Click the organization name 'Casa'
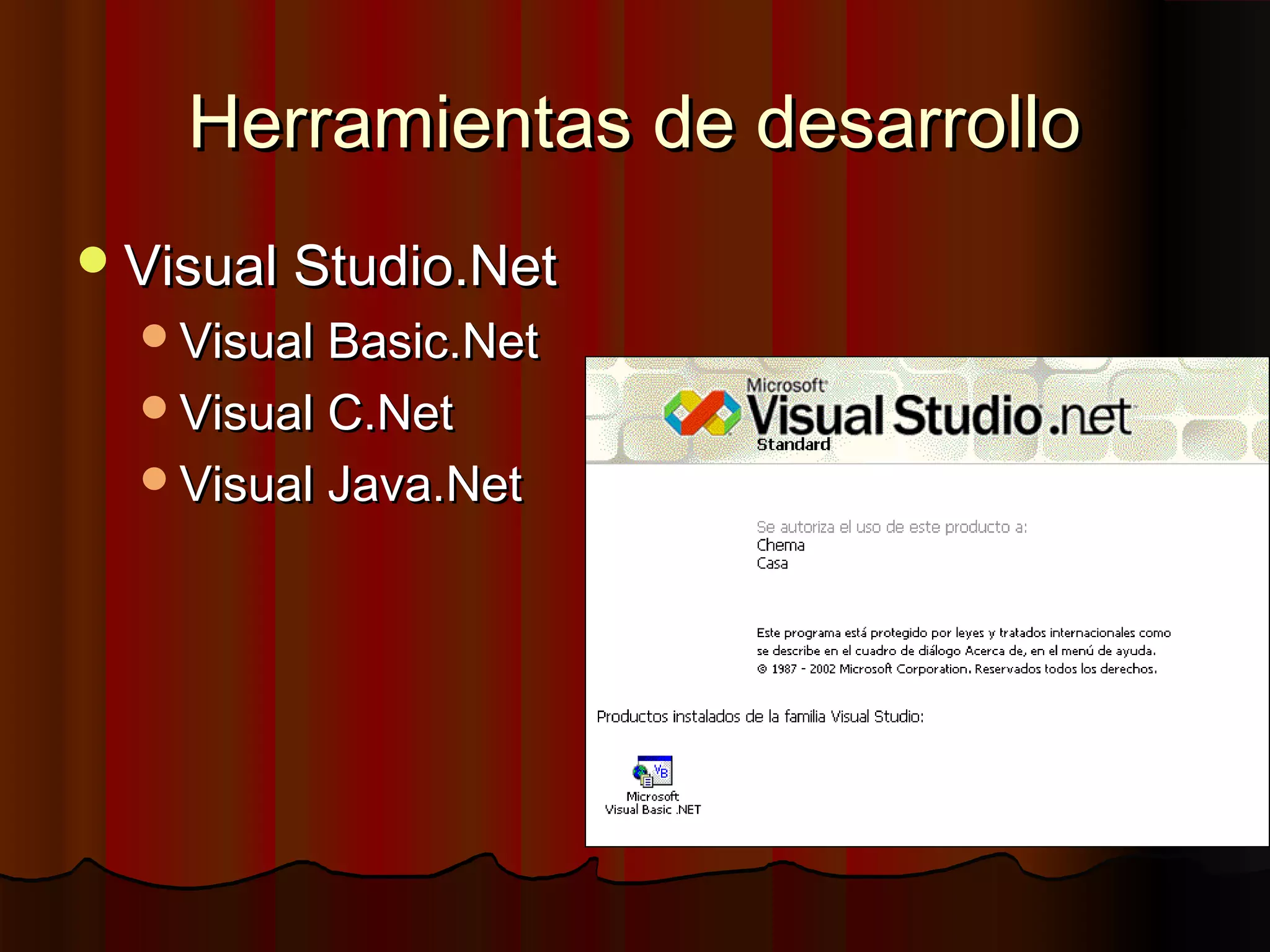Screen dimensions: 1270x952 (x=772, y=563)
